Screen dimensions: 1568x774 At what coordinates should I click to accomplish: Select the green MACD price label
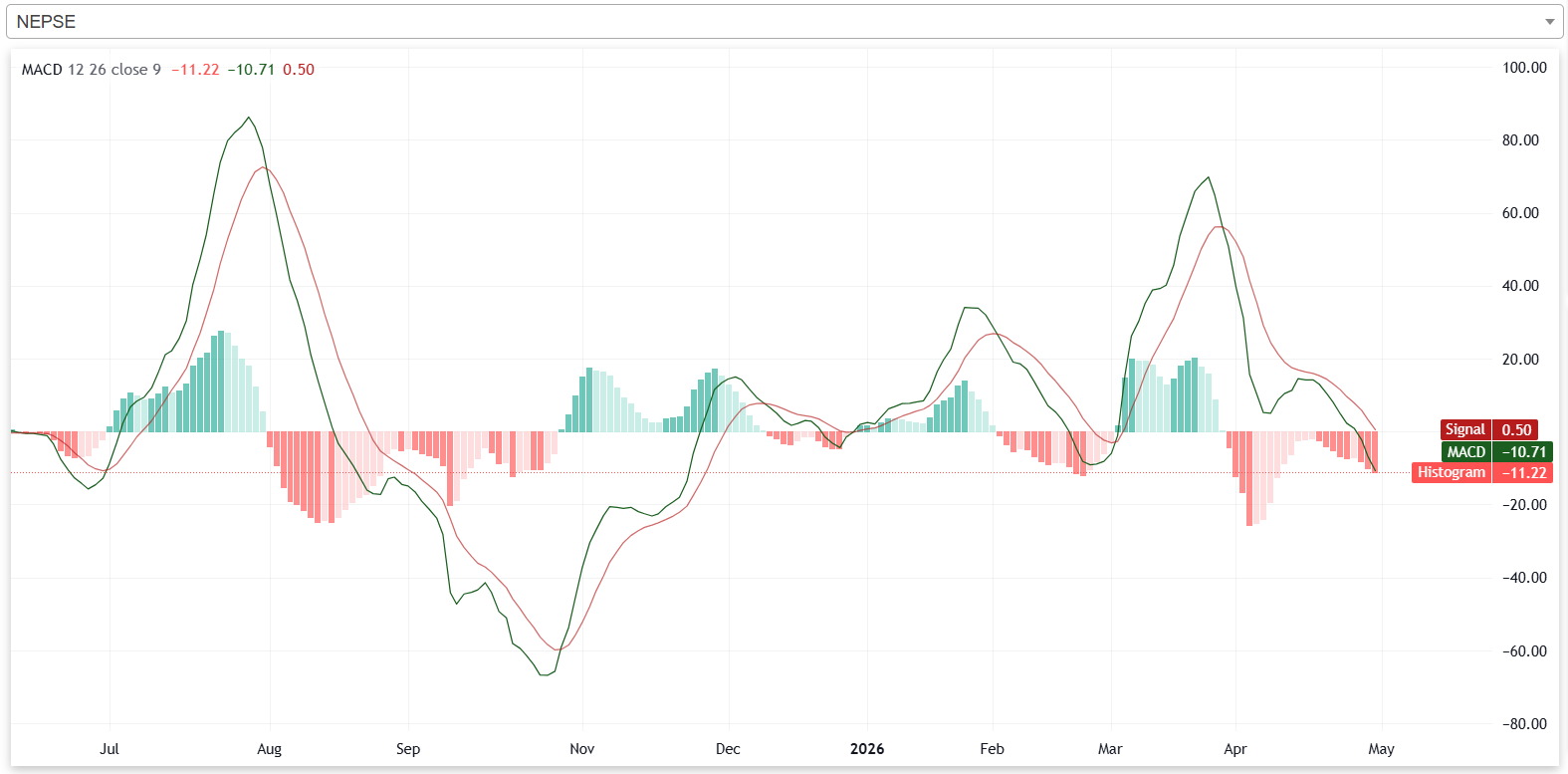[x=1465, y=451]
